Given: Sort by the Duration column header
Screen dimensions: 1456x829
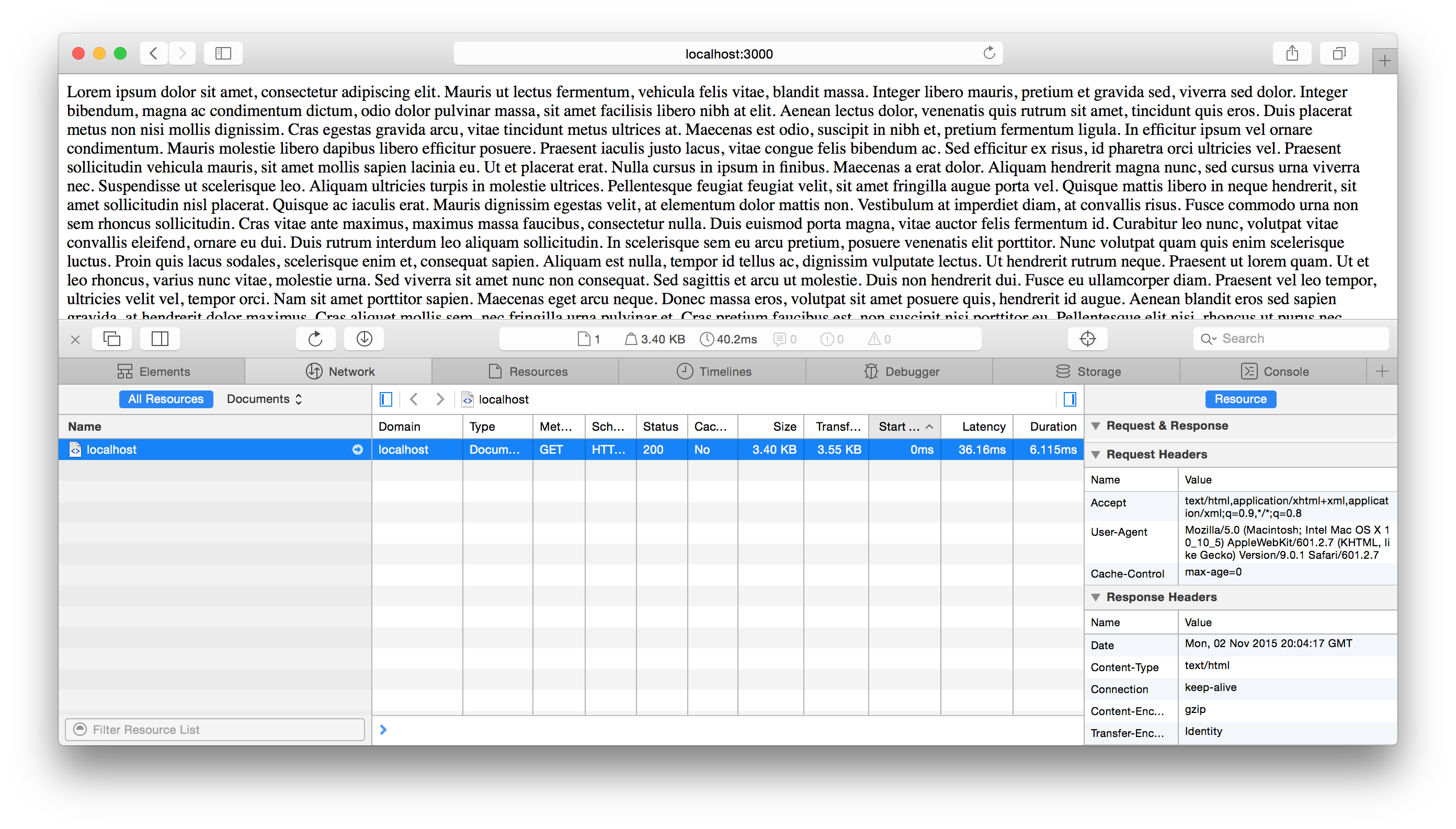Looking at the screenshot, I should (x=1048, y=427).
